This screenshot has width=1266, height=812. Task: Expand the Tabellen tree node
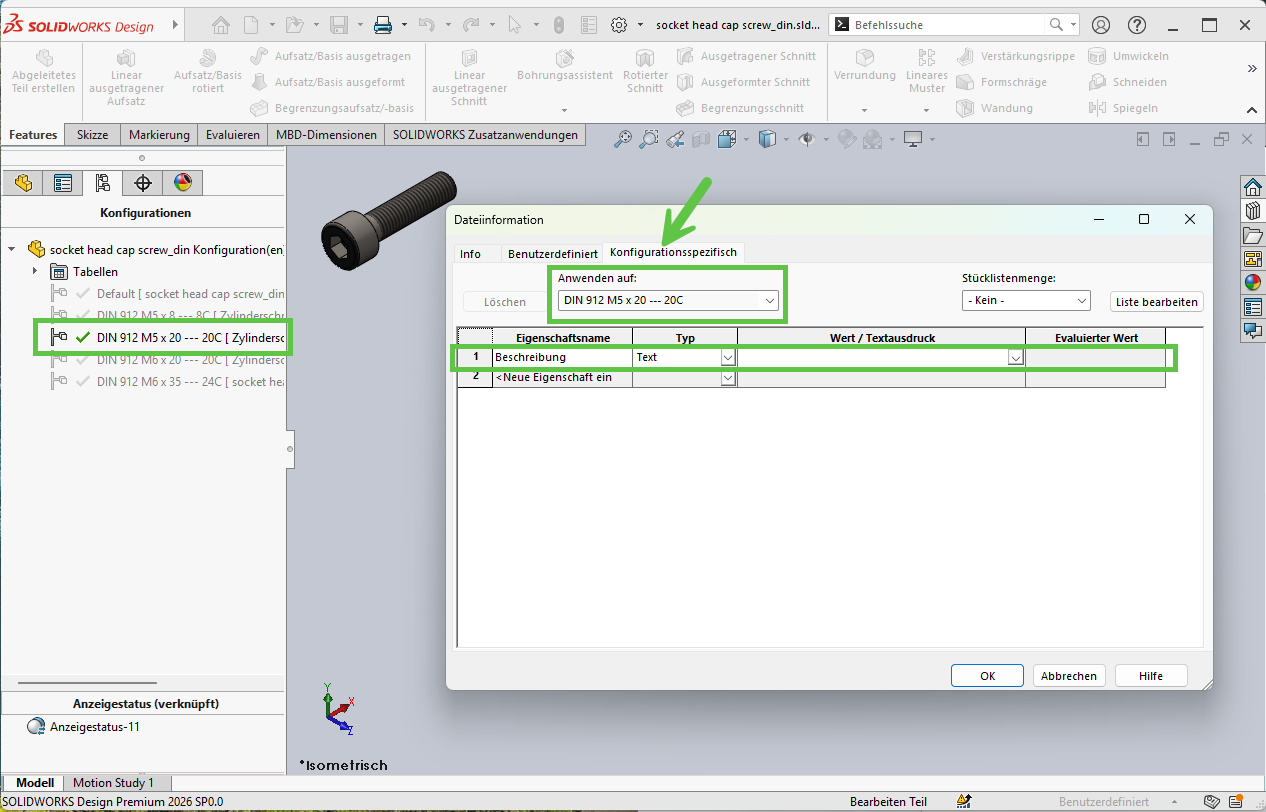pyautogui.click(x=35, y=272)
